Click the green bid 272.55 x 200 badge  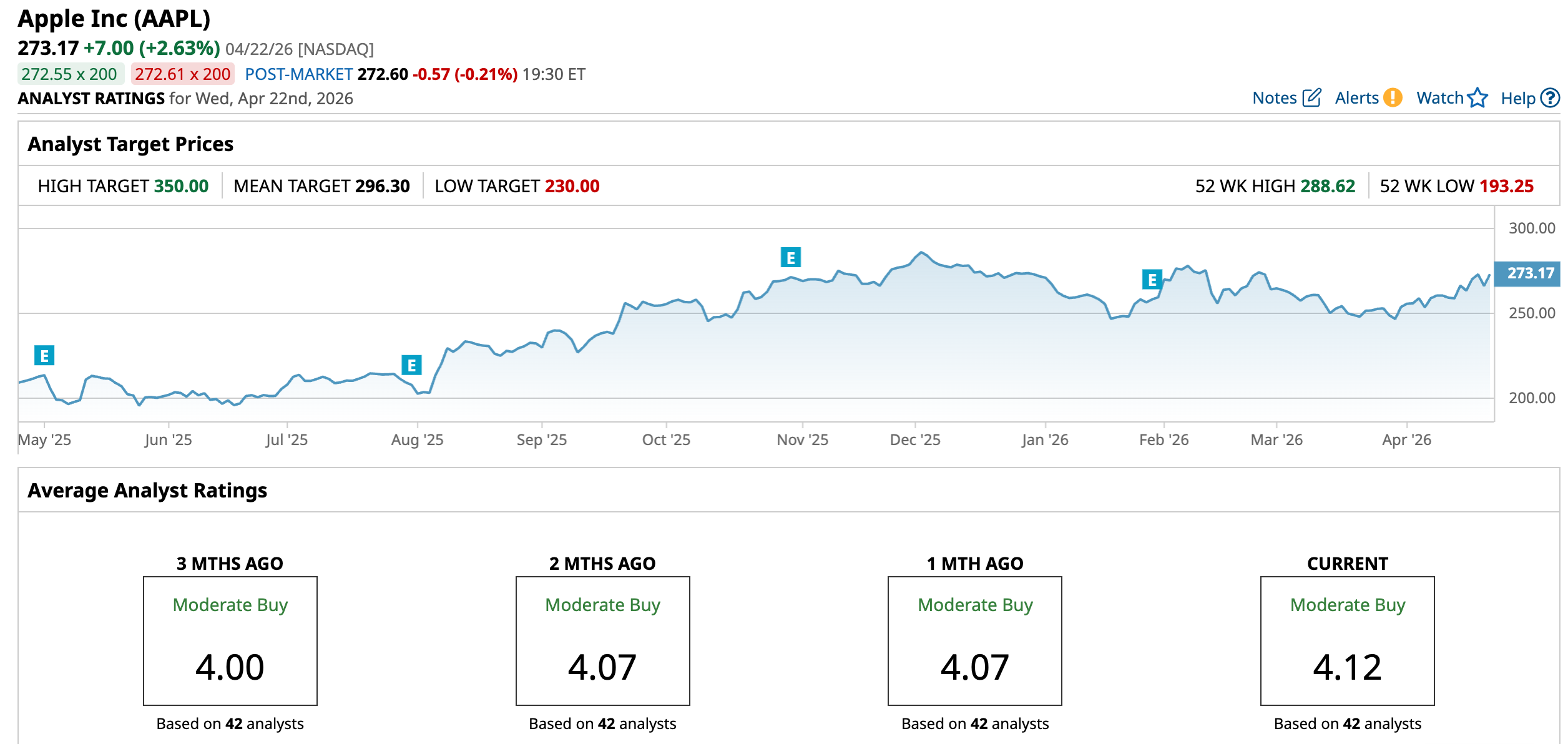tap(69, 74)
